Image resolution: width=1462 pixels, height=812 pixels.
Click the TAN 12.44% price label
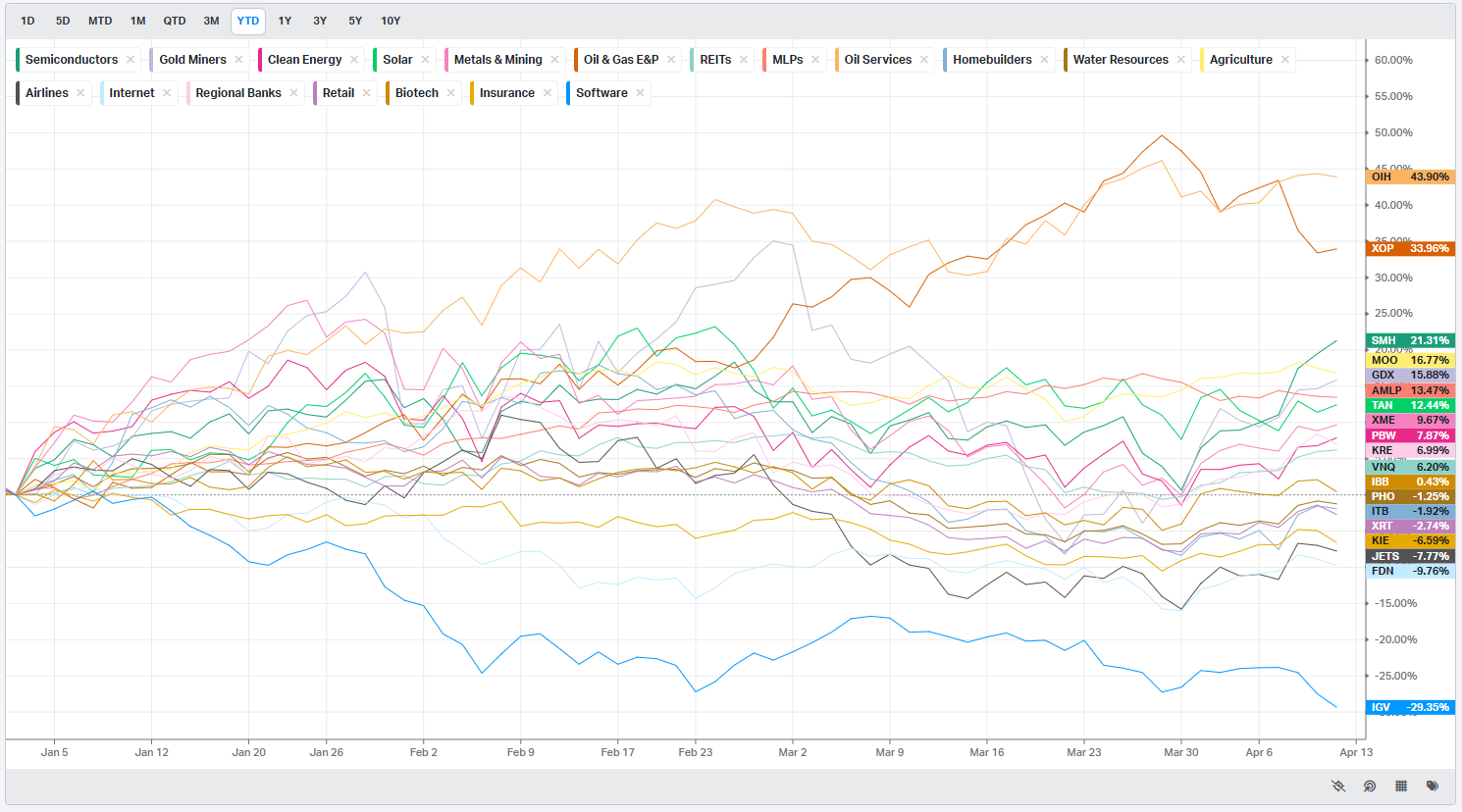1410,405
